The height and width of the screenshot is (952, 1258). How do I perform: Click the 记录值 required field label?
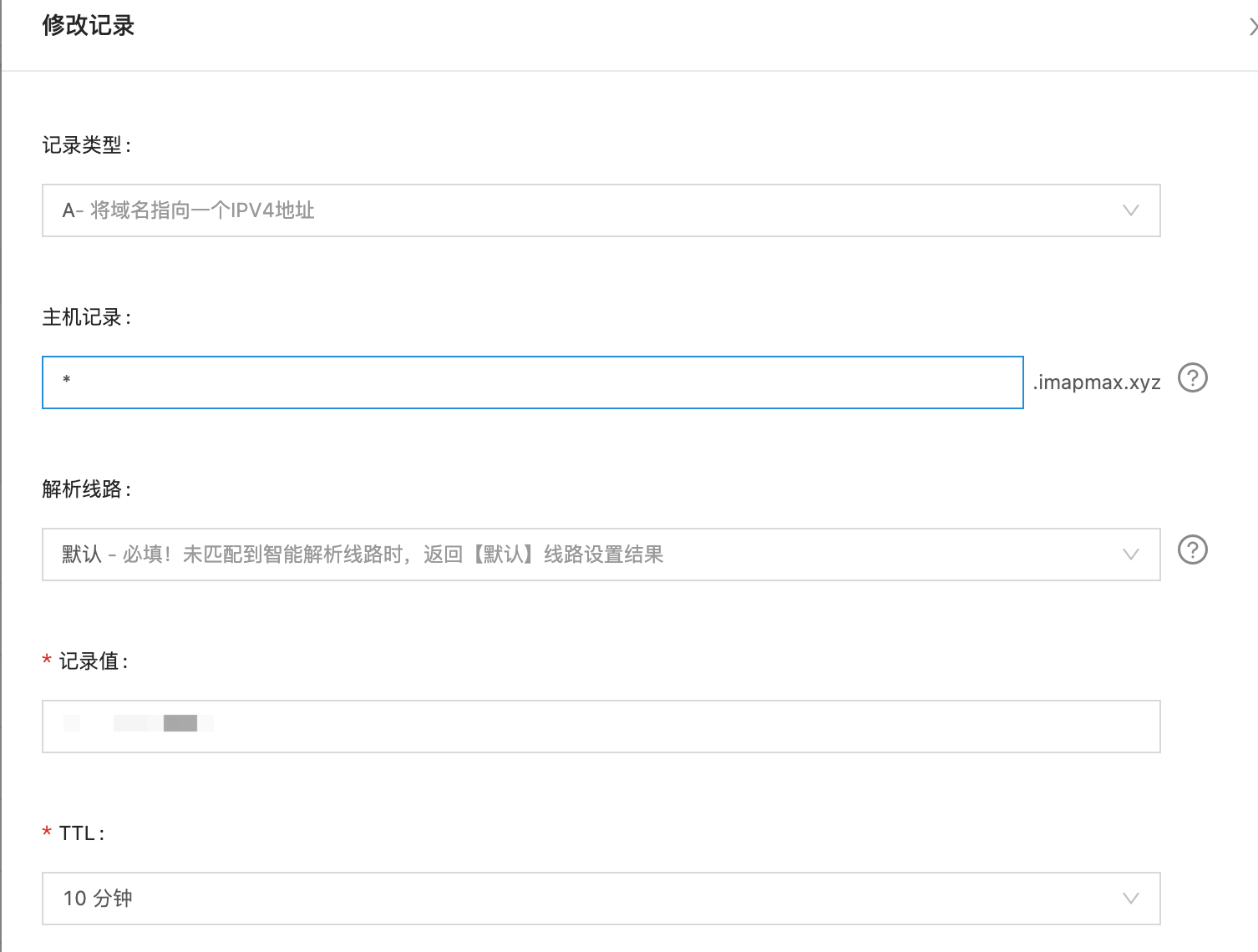click(93, 661)
